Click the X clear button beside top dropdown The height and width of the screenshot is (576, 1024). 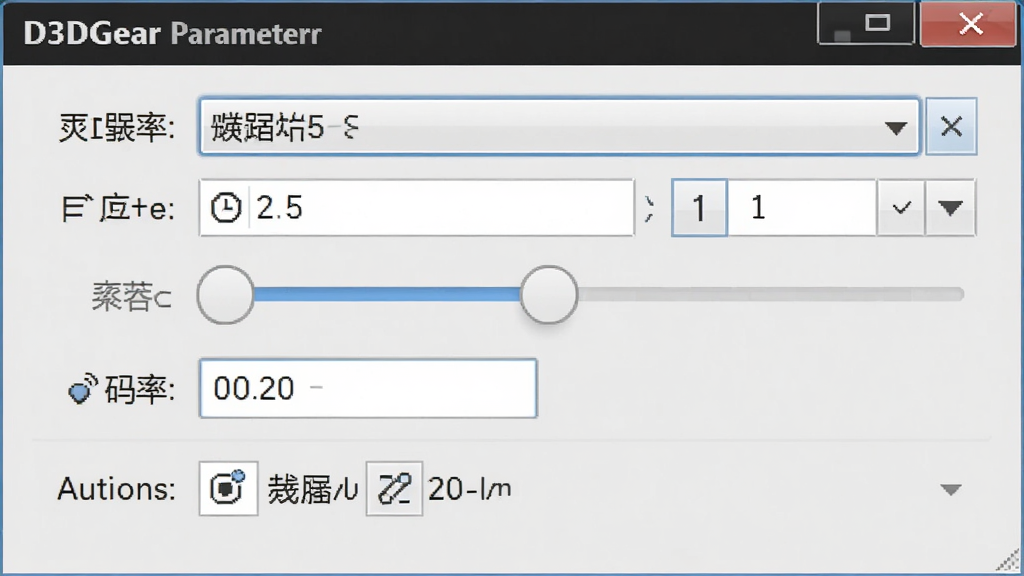click(952, 126)
